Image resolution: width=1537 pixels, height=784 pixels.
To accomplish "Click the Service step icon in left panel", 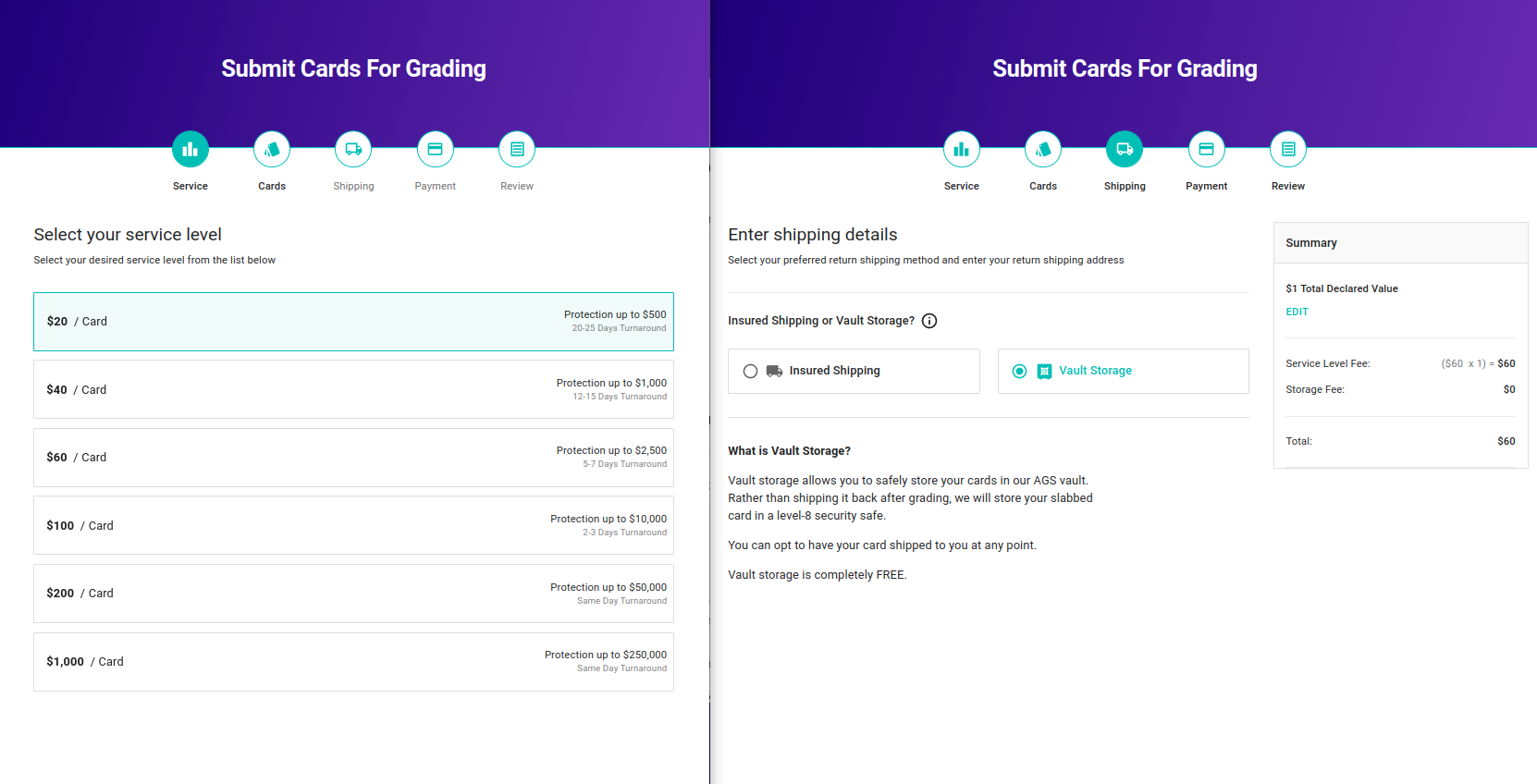I will (x=191, y=149).
